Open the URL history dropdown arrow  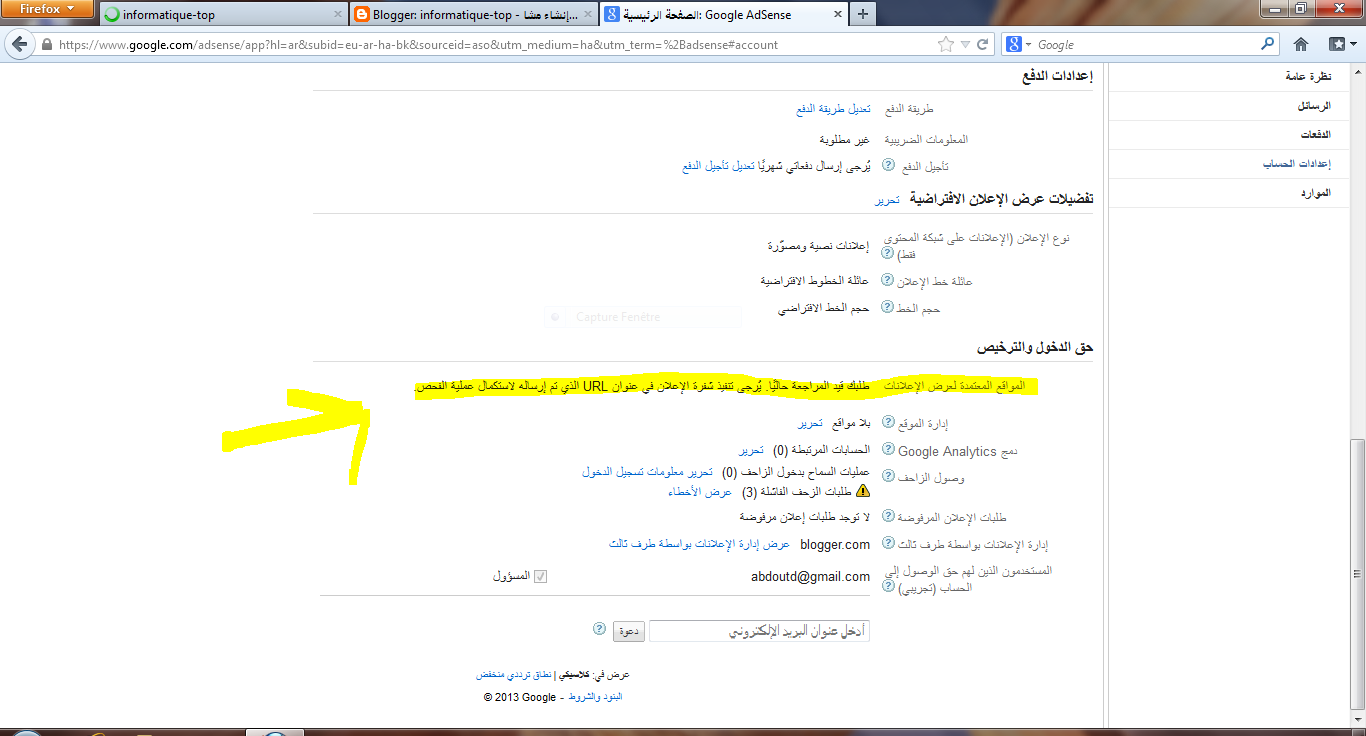965,44
